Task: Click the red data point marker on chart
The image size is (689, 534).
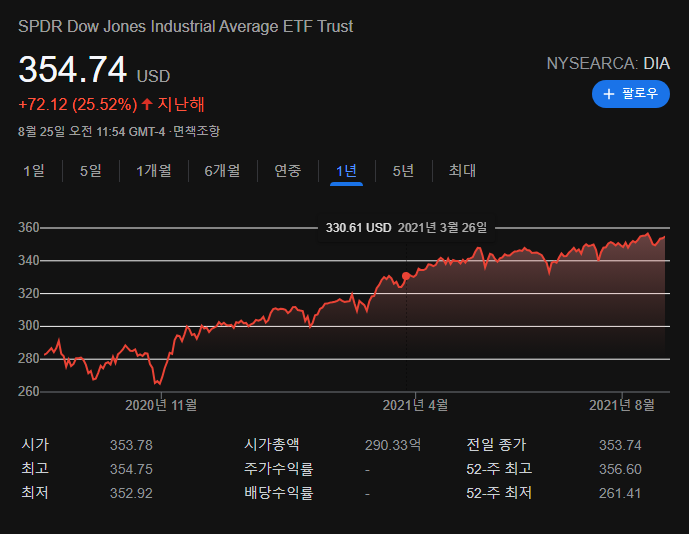Action: [406, 276]
